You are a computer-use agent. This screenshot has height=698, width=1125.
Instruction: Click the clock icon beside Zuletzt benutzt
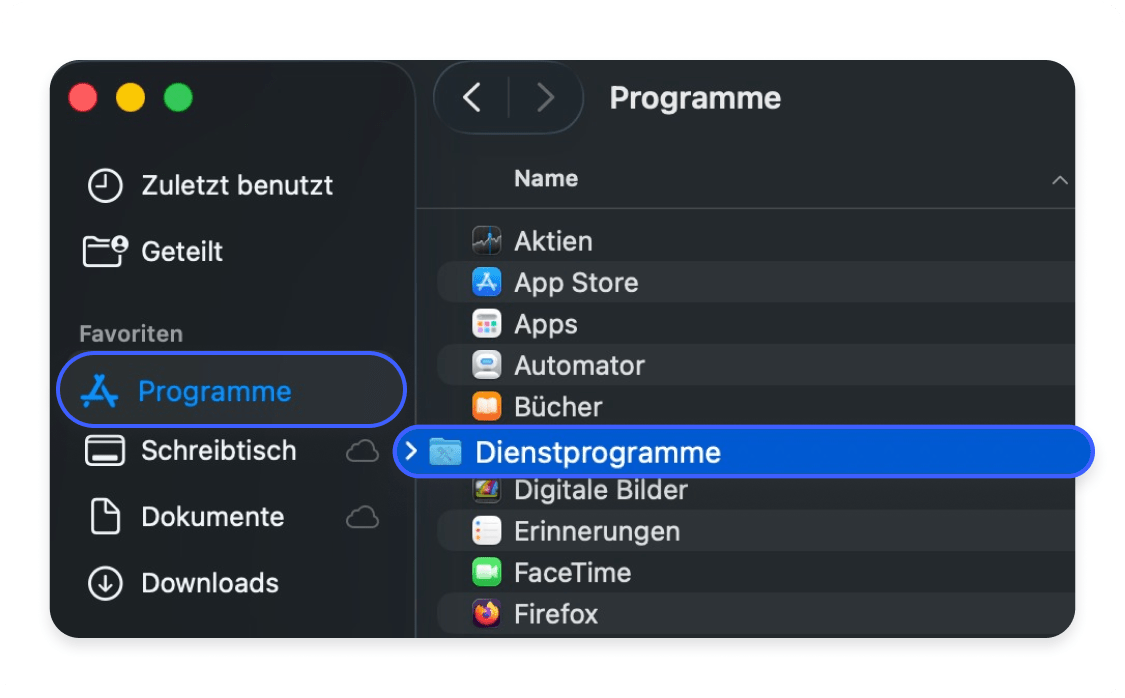105,185
